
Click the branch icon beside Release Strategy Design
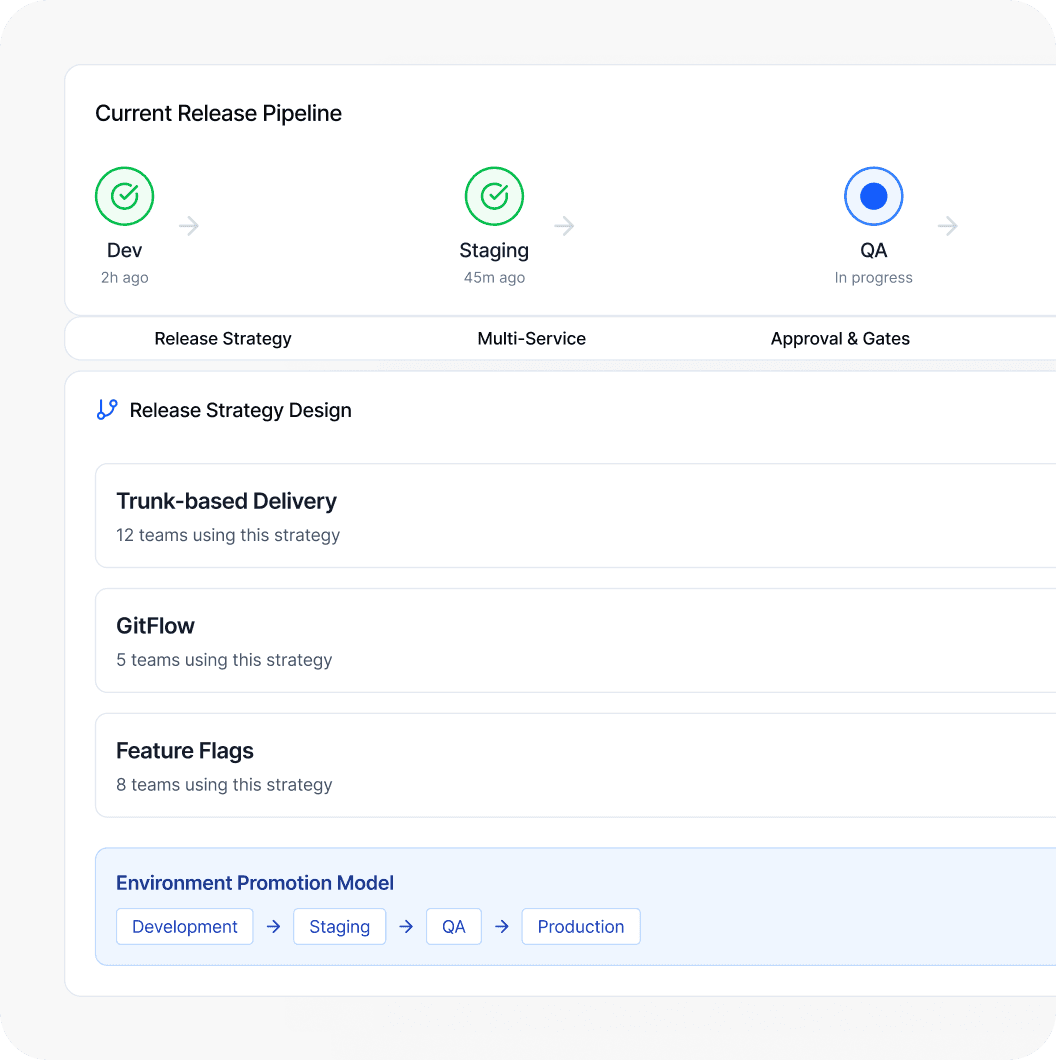click(x=107, y=409)
